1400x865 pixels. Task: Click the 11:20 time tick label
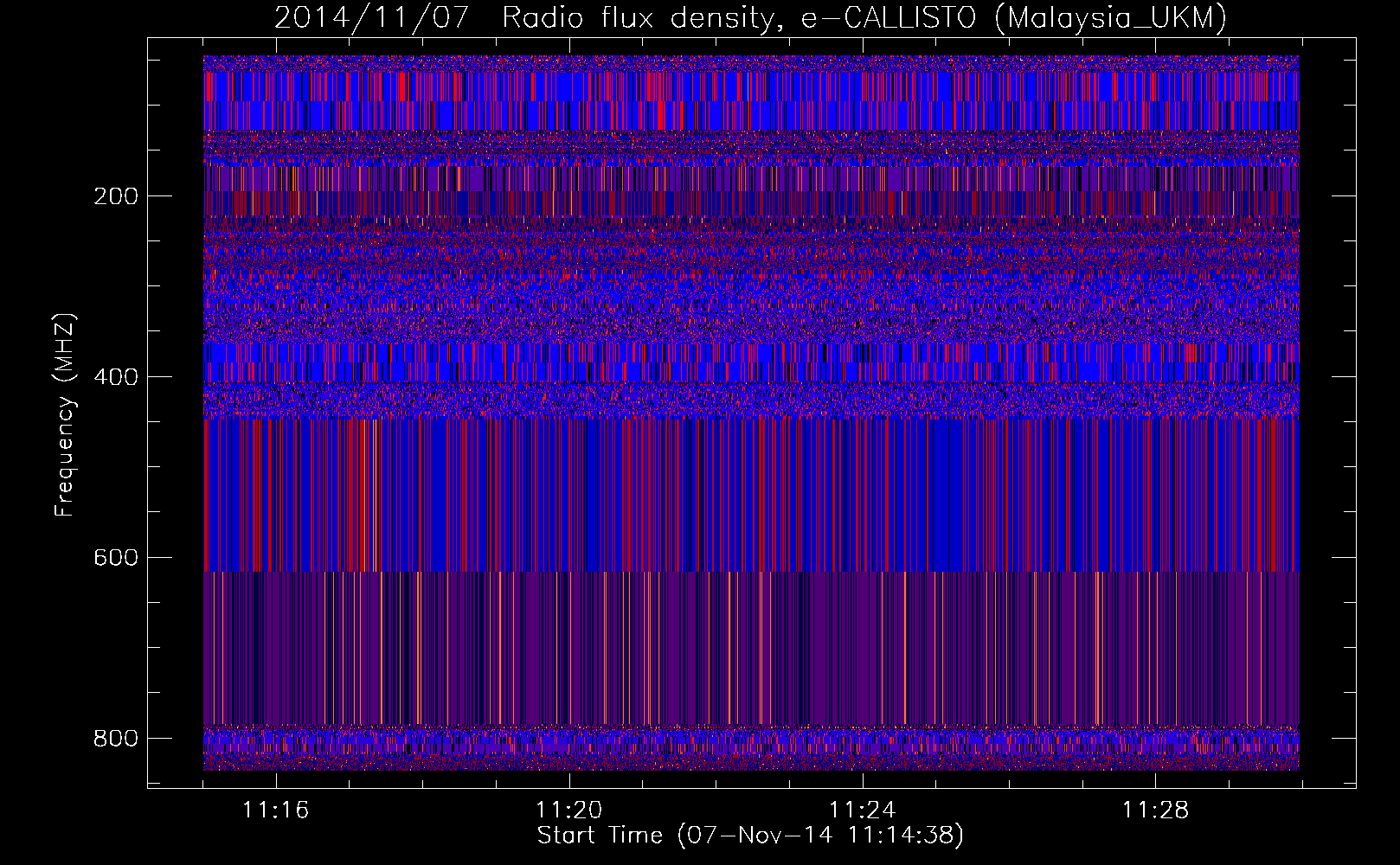(568, 811)
